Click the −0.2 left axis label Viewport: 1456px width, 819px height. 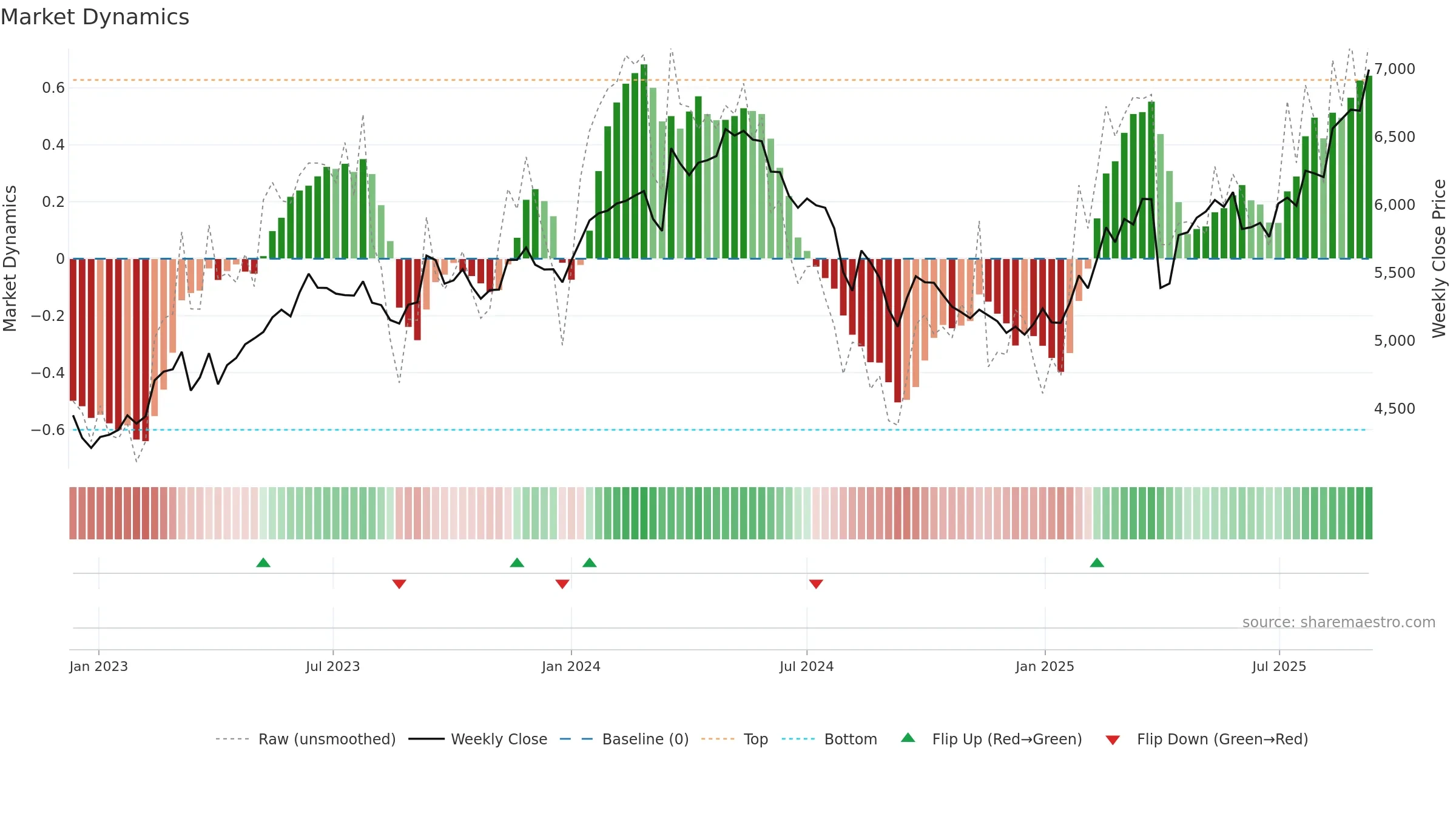(48, 316)
